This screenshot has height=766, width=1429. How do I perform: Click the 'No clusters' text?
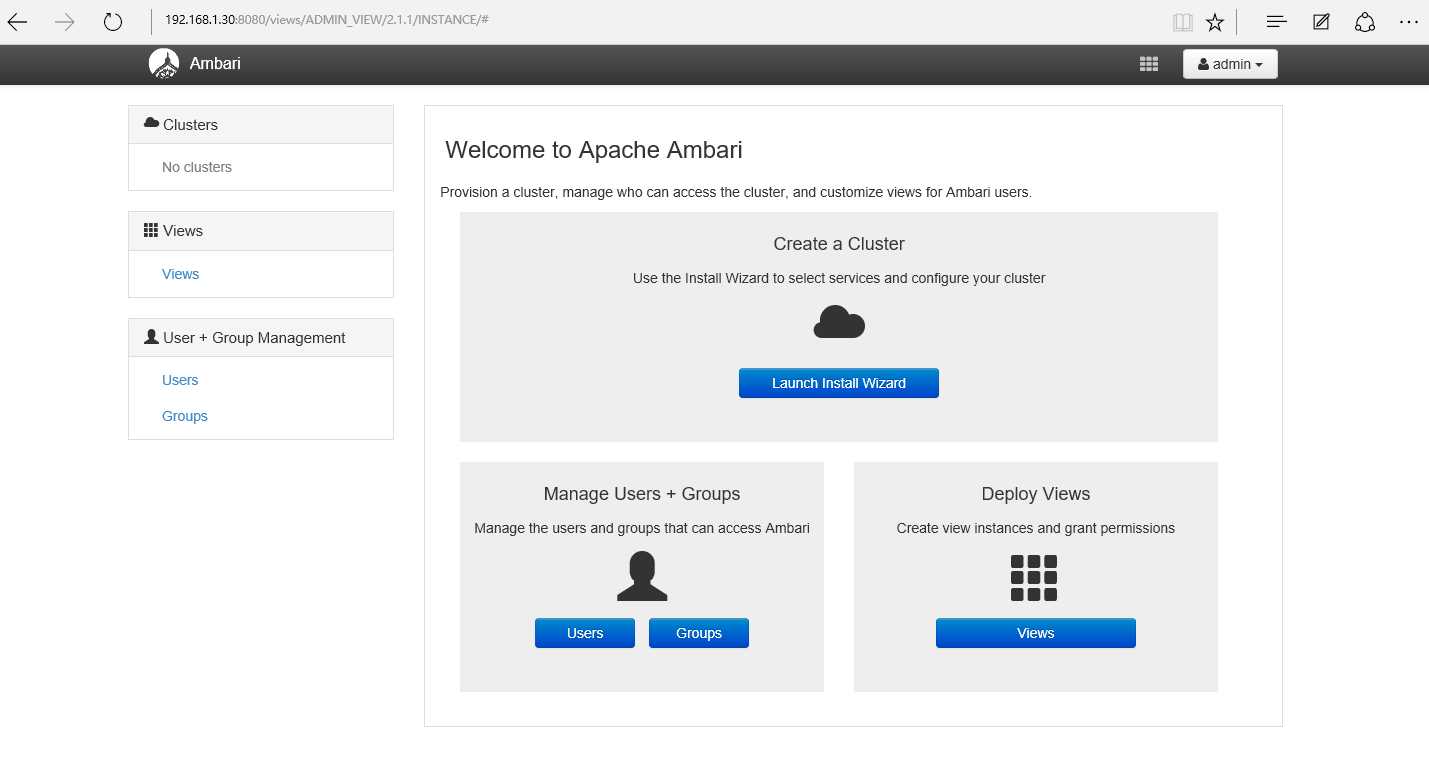(197, 167)
